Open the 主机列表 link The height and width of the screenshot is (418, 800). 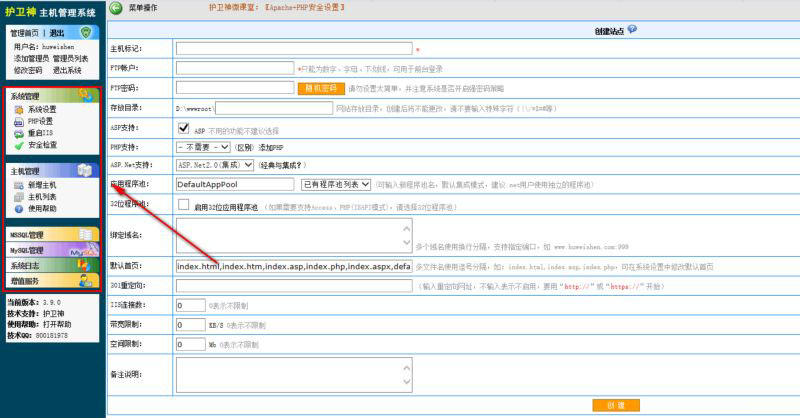(x=42, y=197)
